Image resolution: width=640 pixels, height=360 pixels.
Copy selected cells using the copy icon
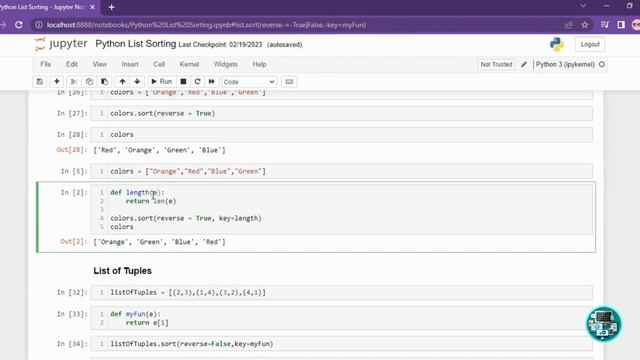89,82
